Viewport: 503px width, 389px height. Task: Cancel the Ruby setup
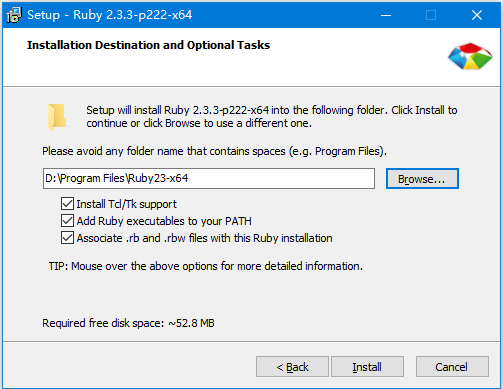(x=452, y=367)
